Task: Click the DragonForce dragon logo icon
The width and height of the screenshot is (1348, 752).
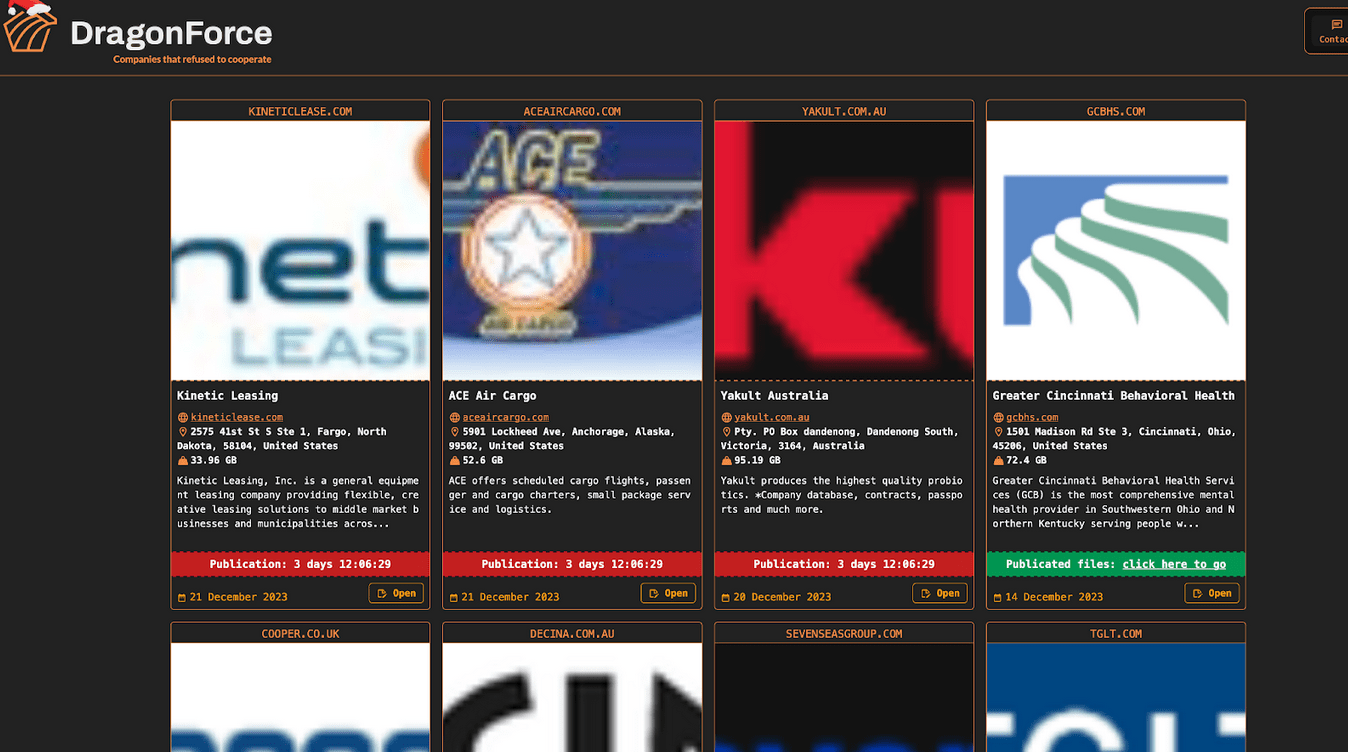Action: tap(28, 28)
